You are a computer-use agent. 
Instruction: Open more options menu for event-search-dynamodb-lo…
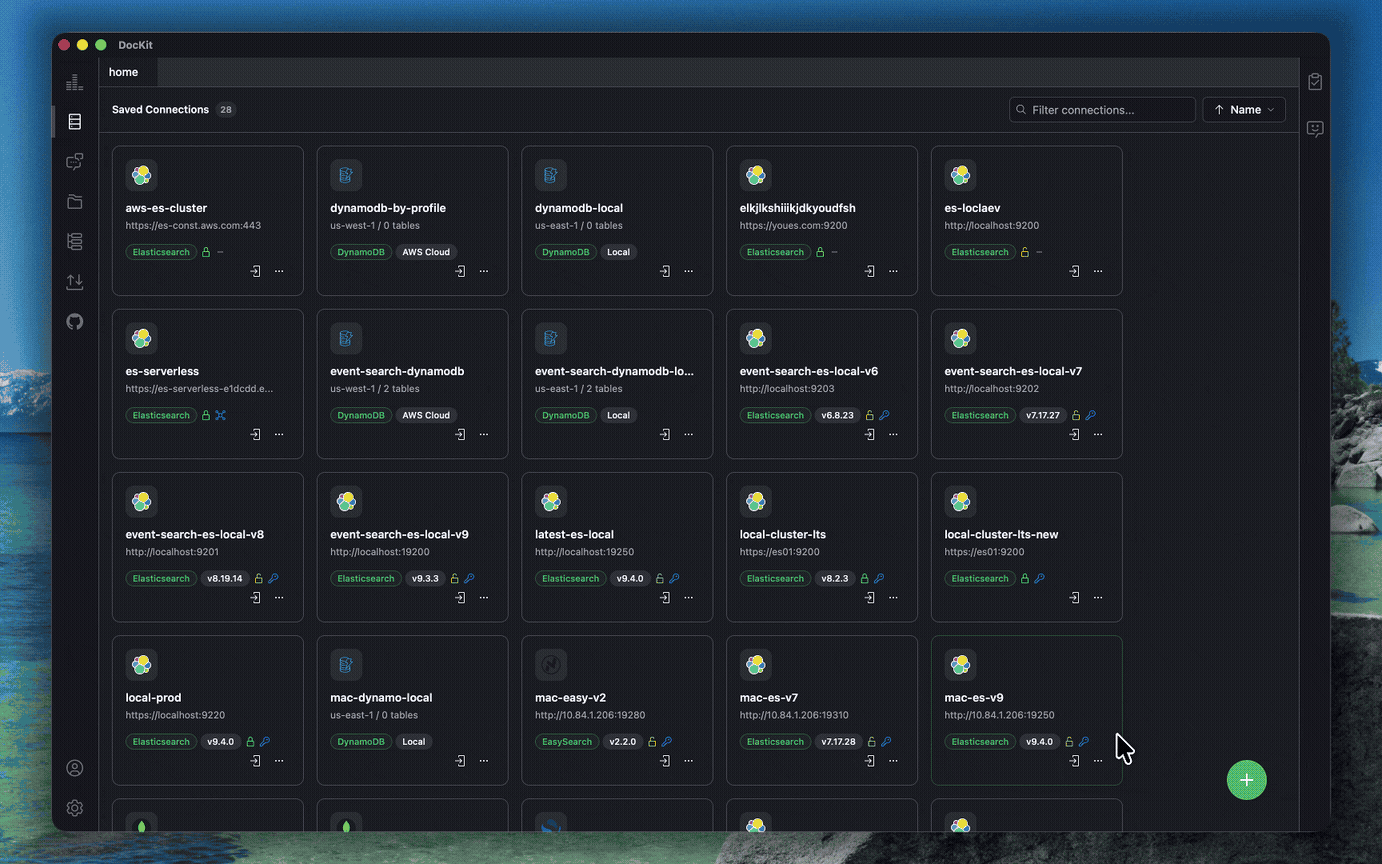688,434
